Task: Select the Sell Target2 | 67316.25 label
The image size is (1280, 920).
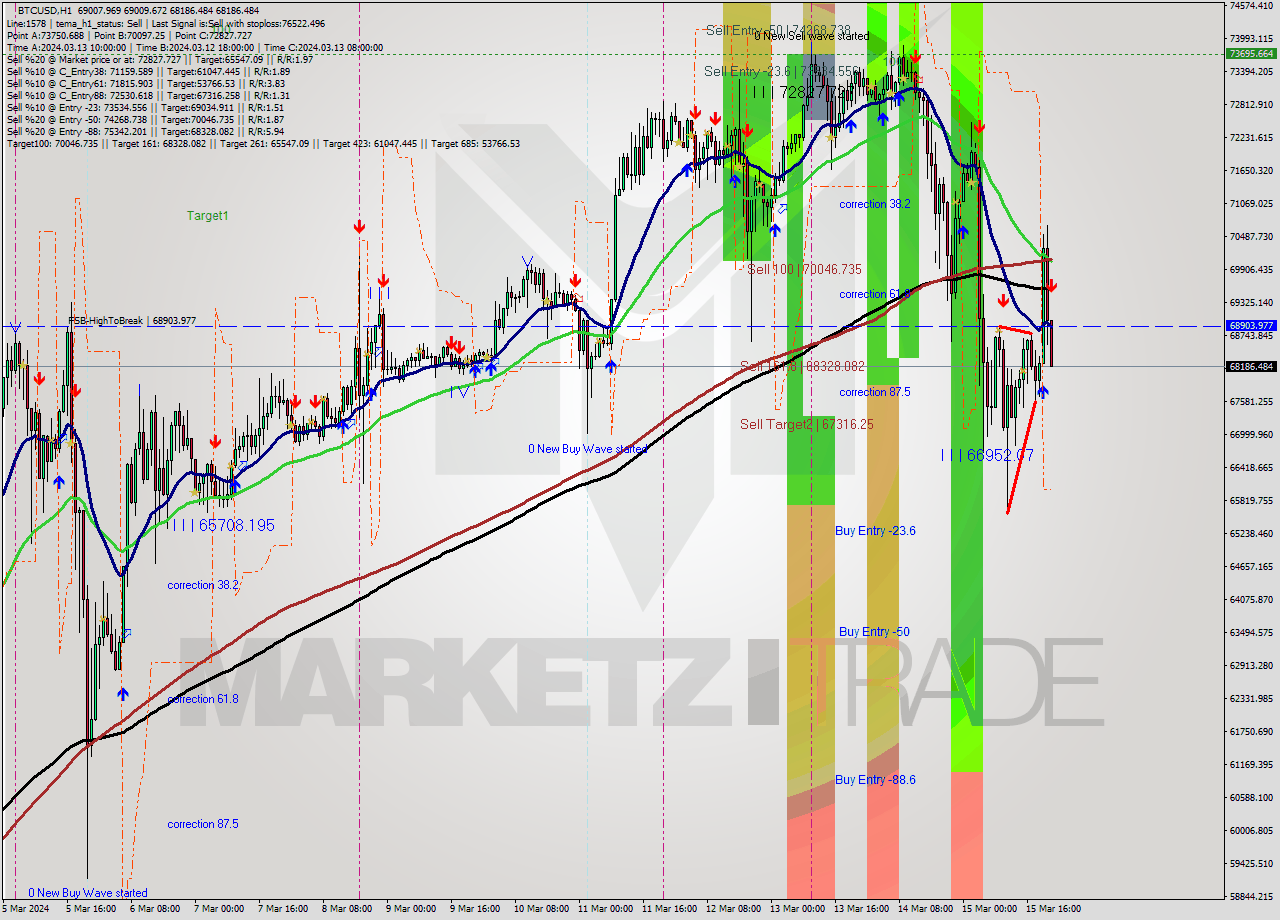Action: pos(806,424)
